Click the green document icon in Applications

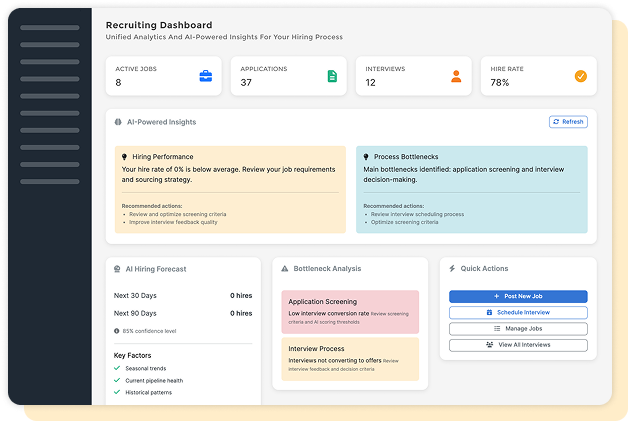pos(332,76)
